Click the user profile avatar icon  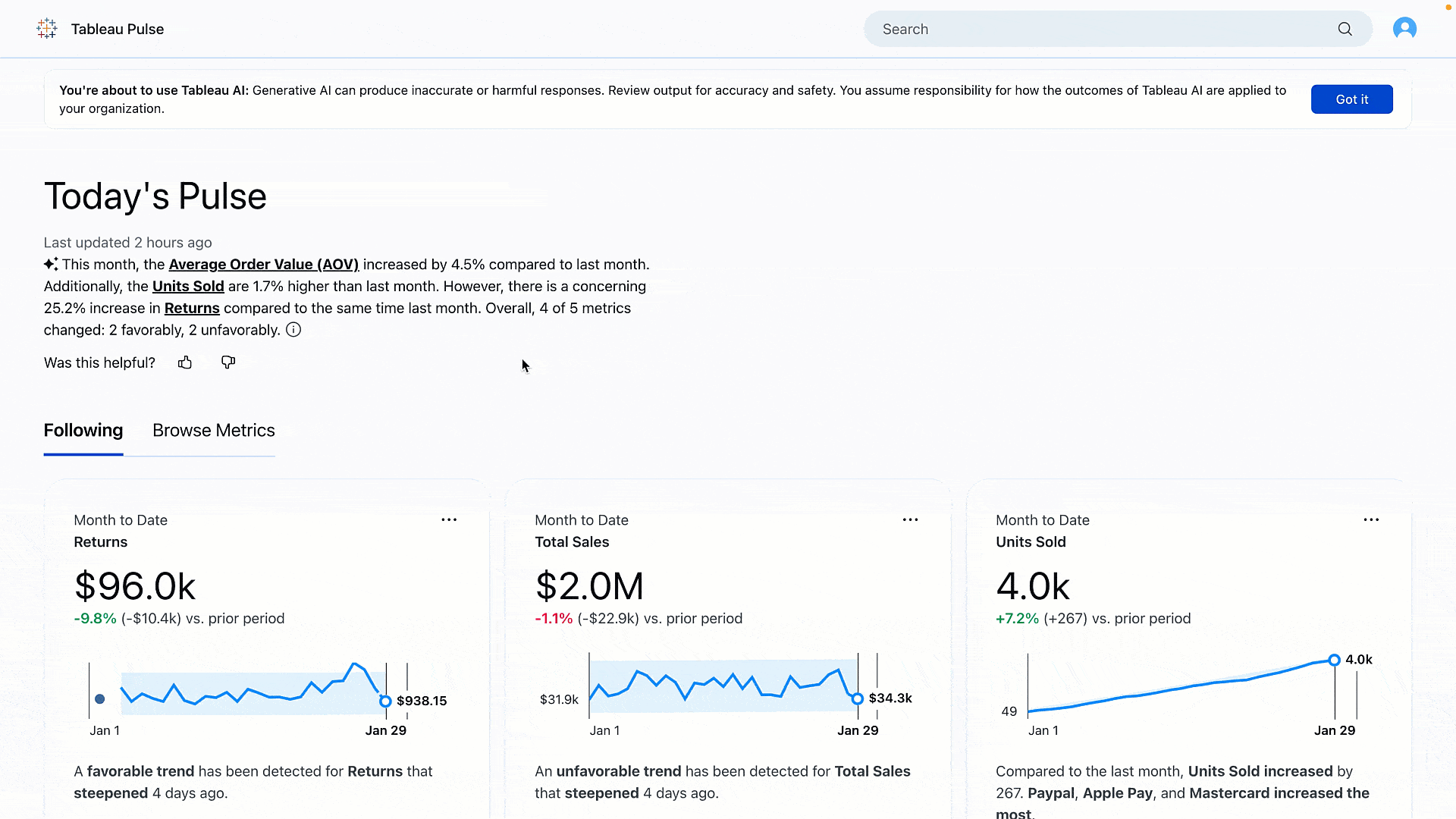pos(1404,29)
